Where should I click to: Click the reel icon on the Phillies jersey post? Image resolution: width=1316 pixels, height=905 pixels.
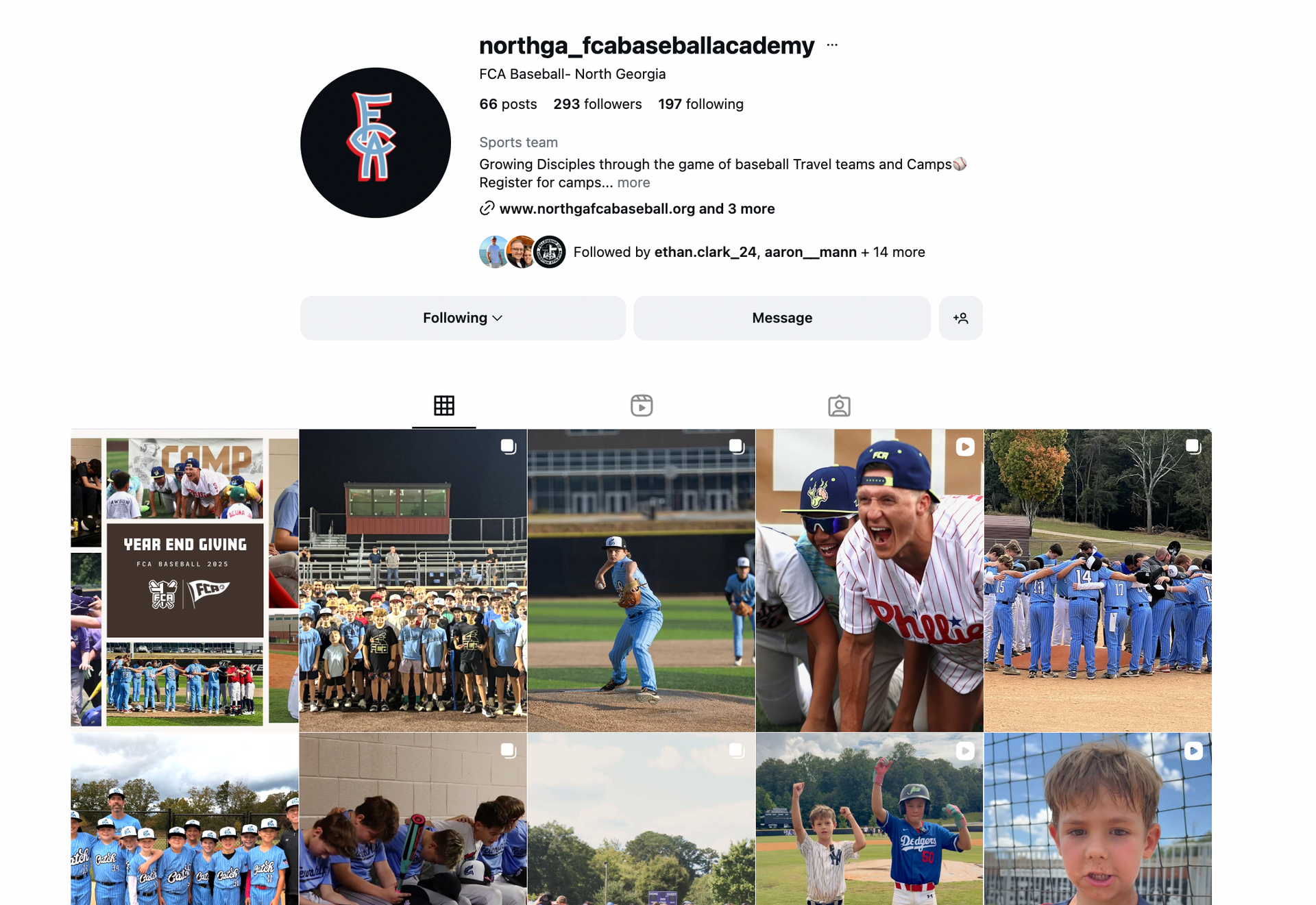(x=964, y=447)
